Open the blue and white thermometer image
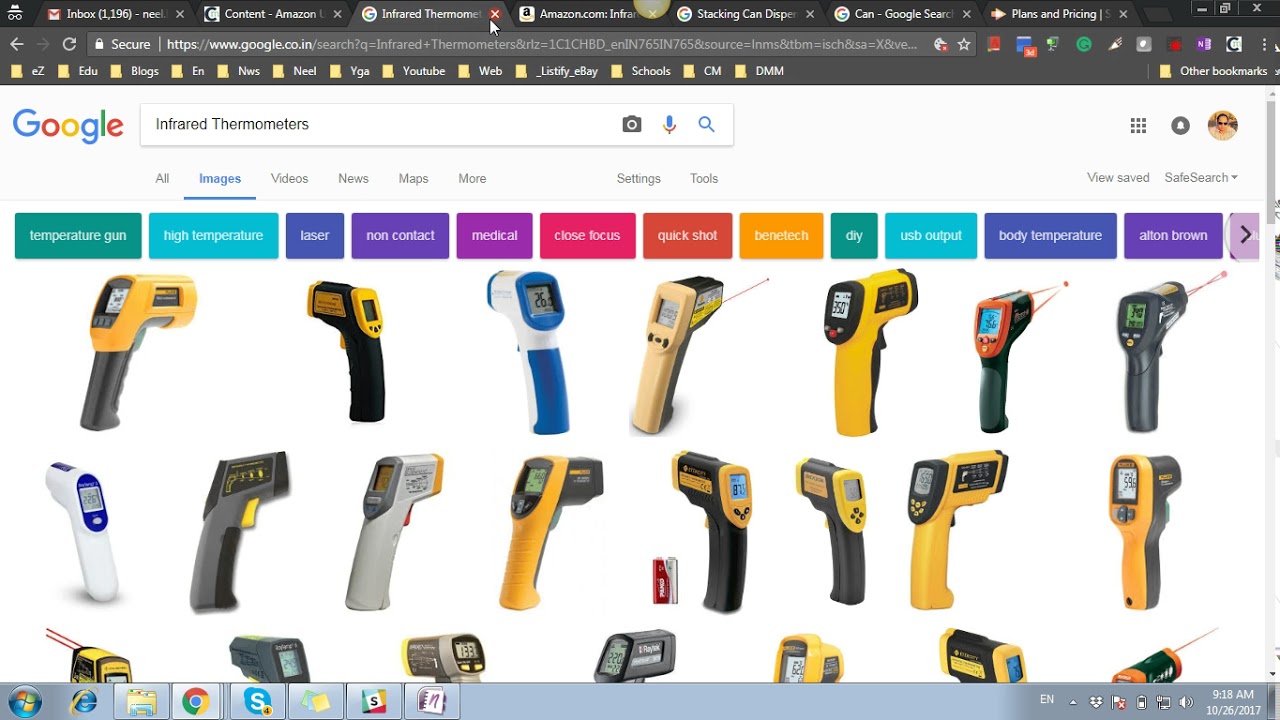 pyautogui.click(x=530, y=352)
